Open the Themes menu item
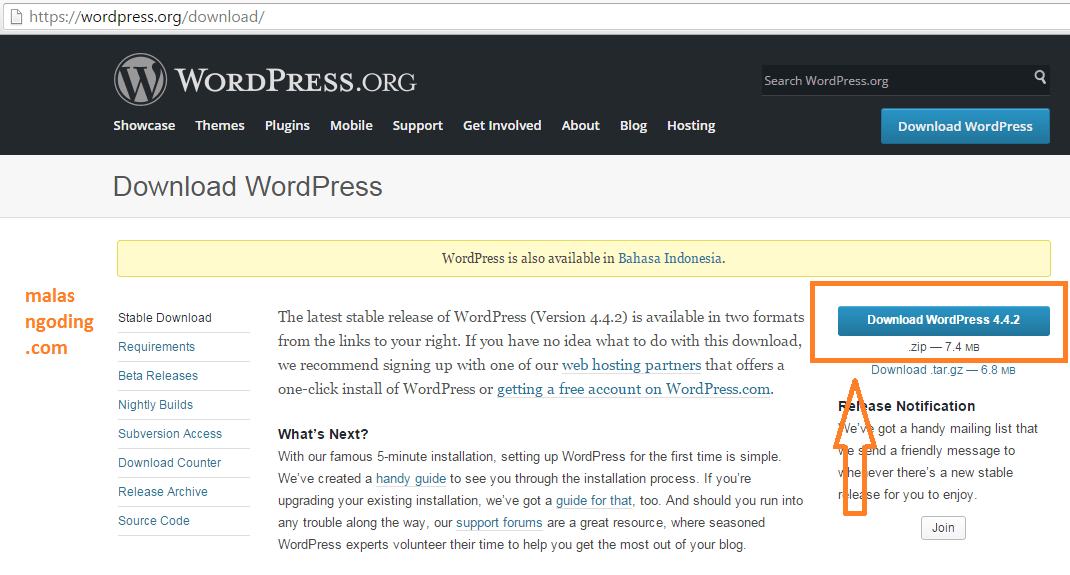This screenshot has width=1070, height=575. click(x=220, y=126)
